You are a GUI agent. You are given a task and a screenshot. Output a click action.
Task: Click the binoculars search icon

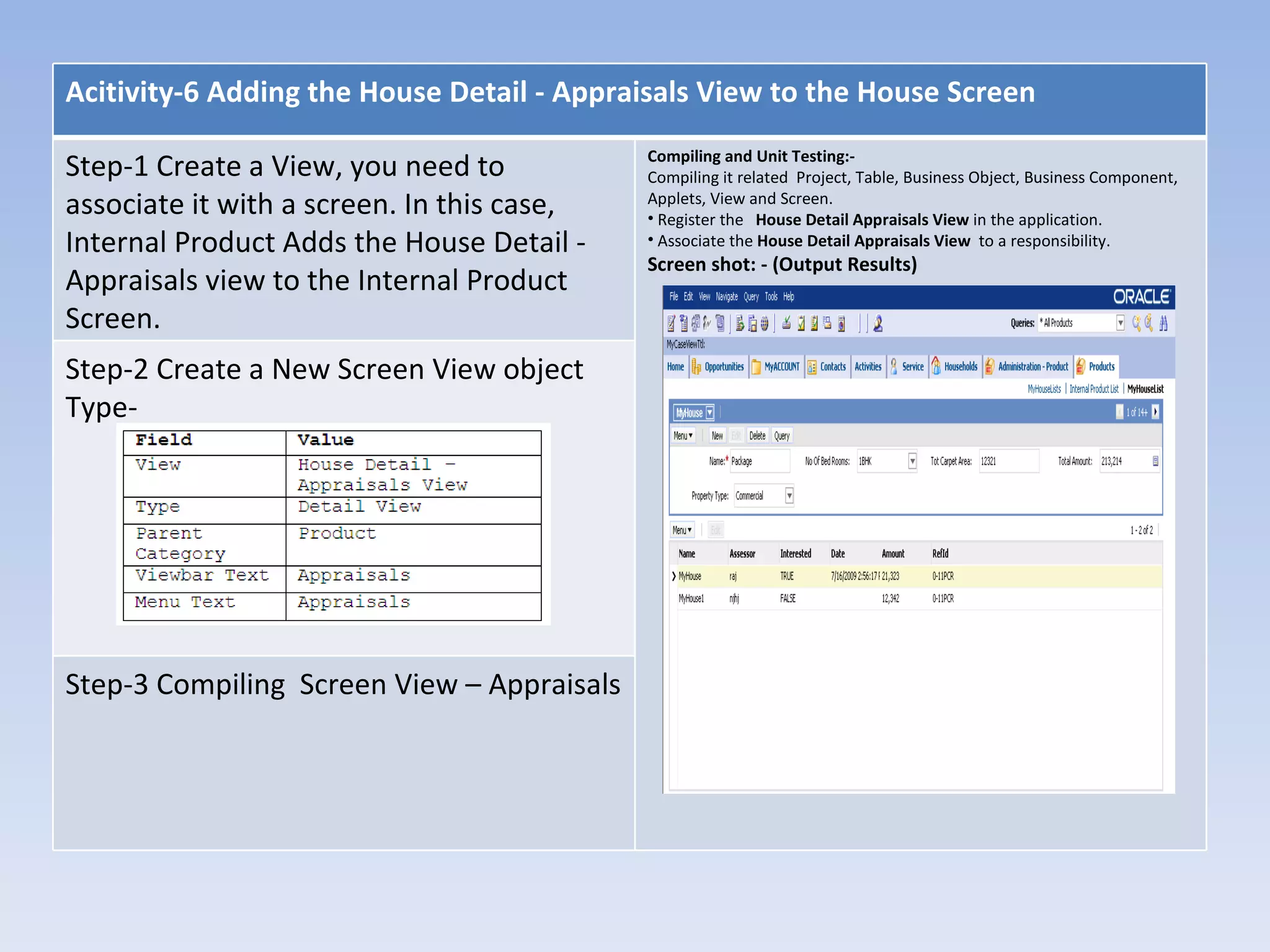(1163, 323)
